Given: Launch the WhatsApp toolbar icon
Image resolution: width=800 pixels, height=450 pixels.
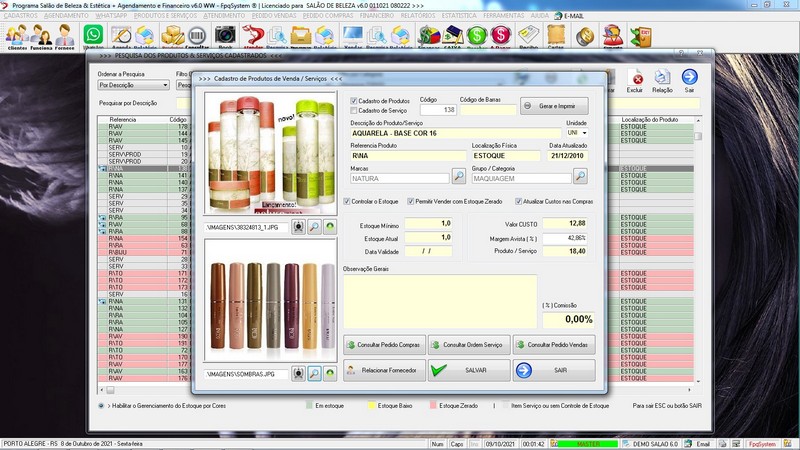Looking at the screenshot, I should coord(93,36).
